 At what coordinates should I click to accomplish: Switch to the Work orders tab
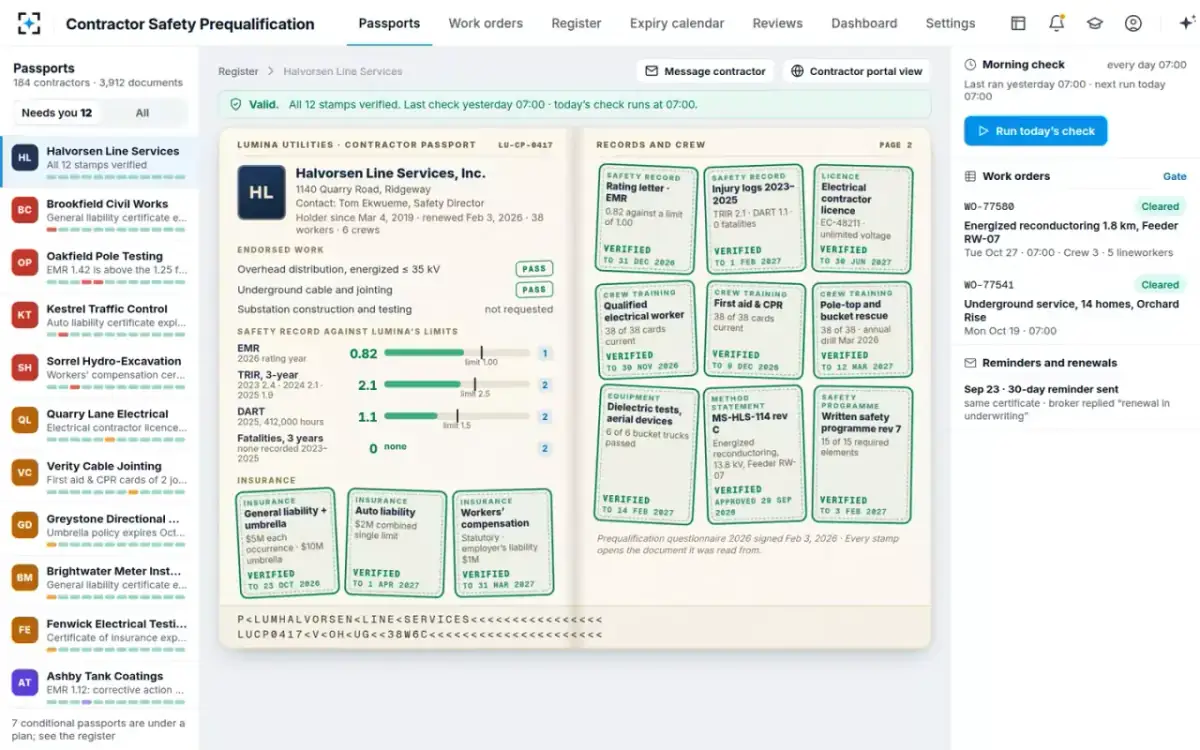[485, 23]
